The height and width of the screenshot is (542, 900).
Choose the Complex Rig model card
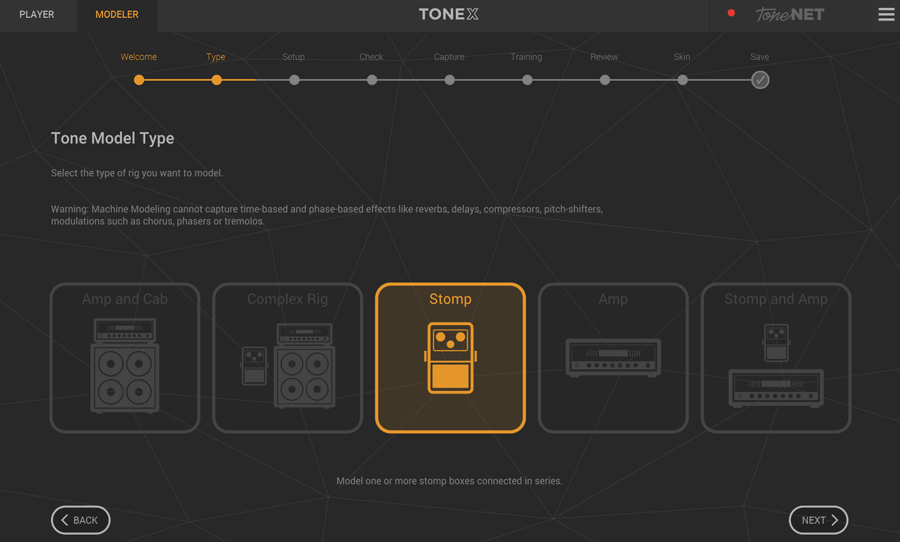click(288, 358)
